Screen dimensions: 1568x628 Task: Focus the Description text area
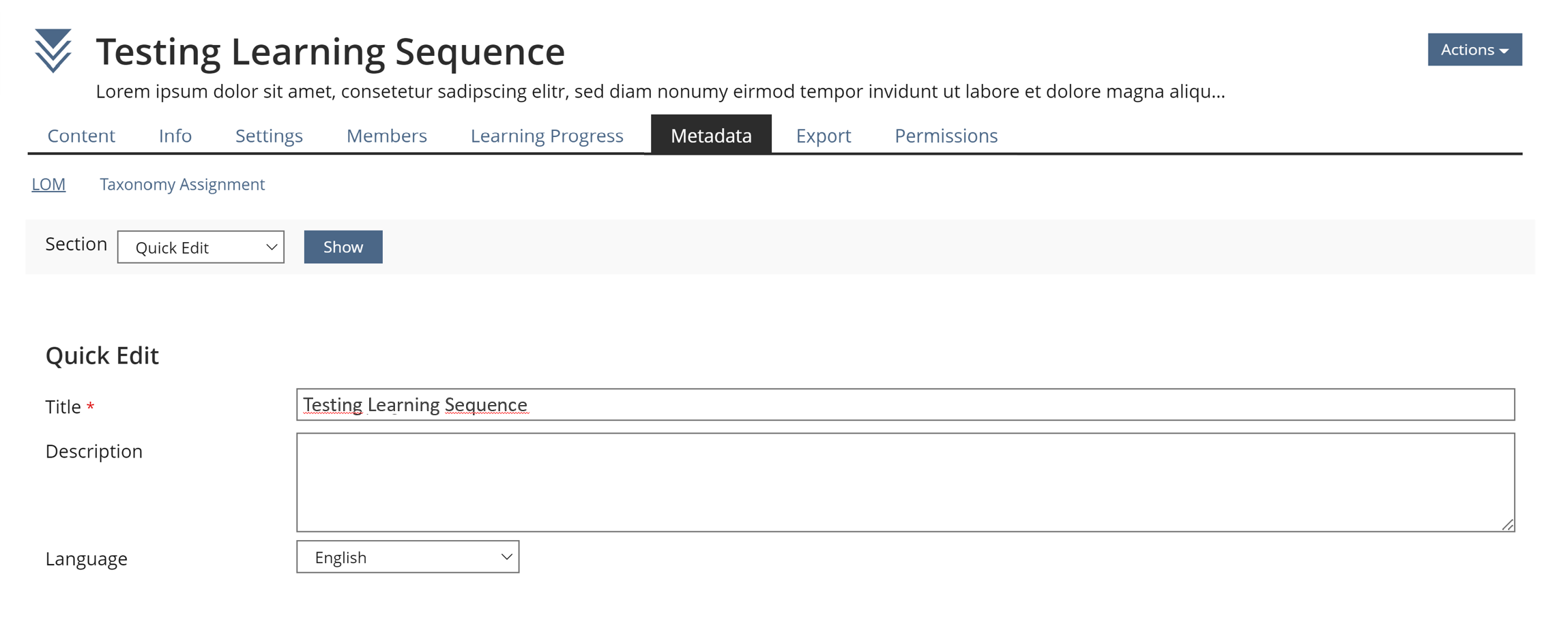click(905, 482)
